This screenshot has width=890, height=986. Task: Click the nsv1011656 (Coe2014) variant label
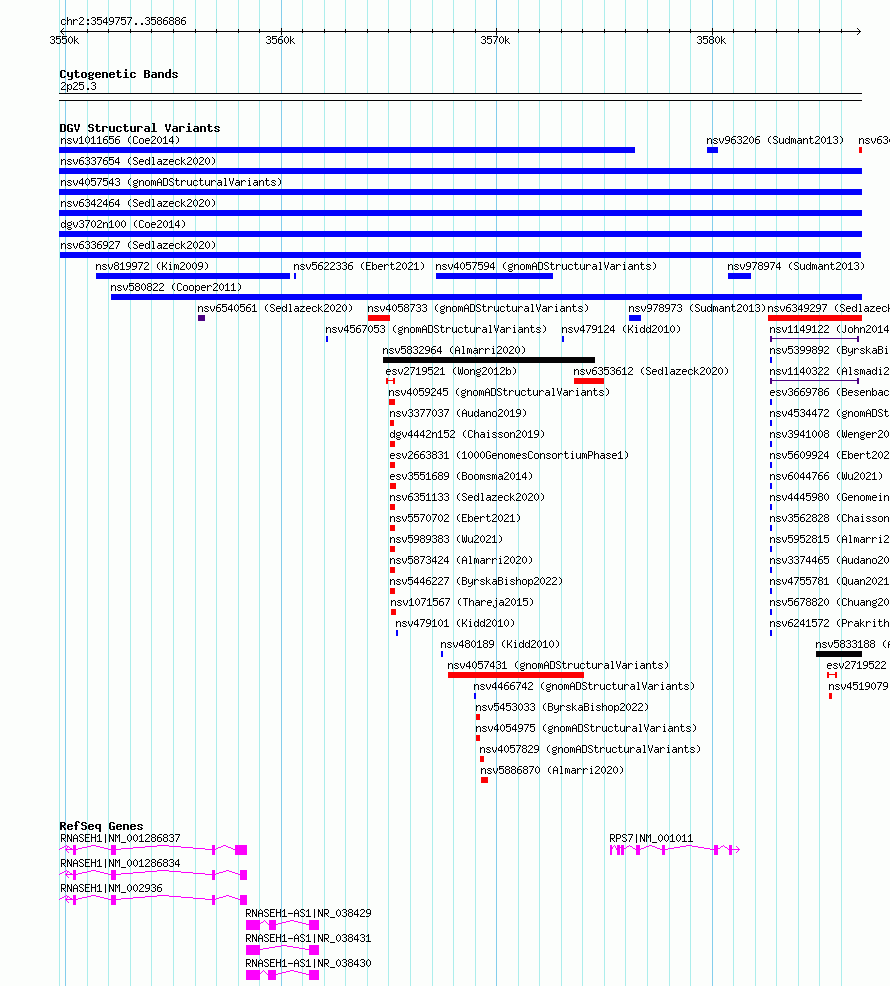pos(120,140)
